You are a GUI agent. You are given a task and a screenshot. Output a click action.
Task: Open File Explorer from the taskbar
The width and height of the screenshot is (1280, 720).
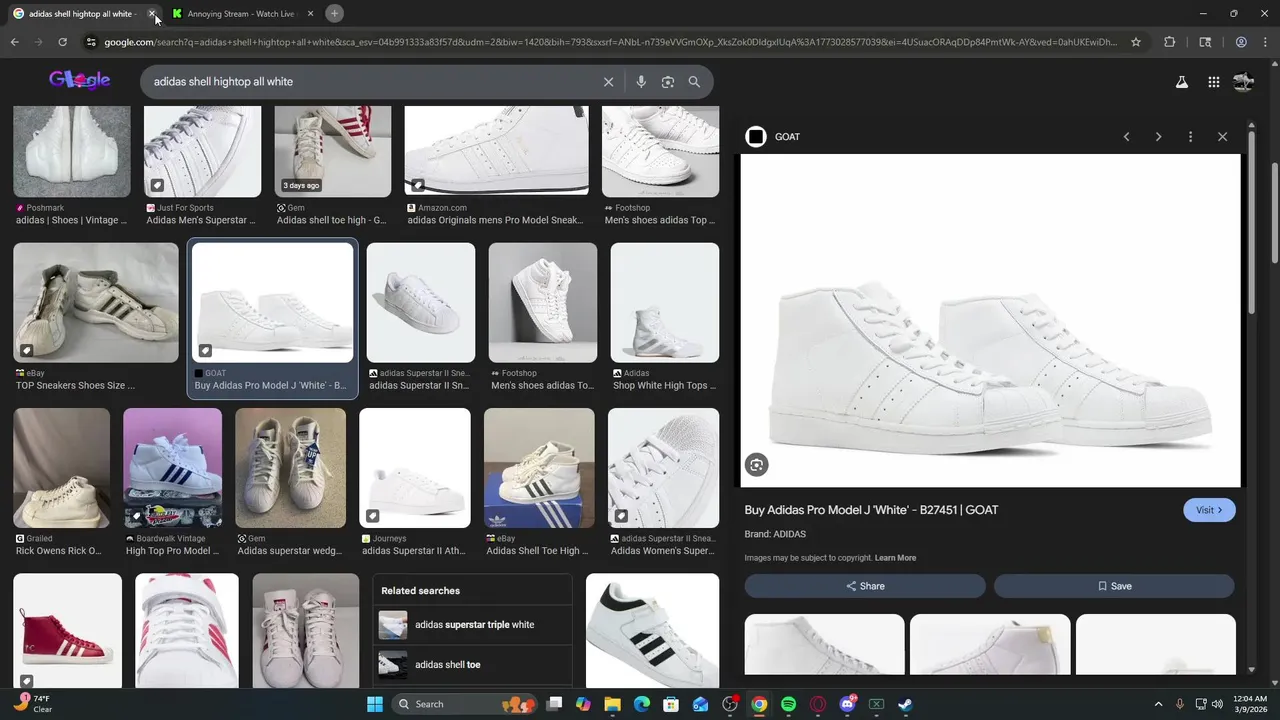612,704
